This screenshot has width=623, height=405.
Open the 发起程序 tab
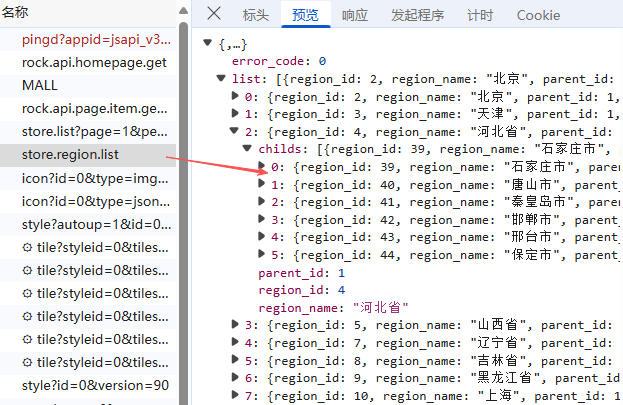click(x=418, y=15)
